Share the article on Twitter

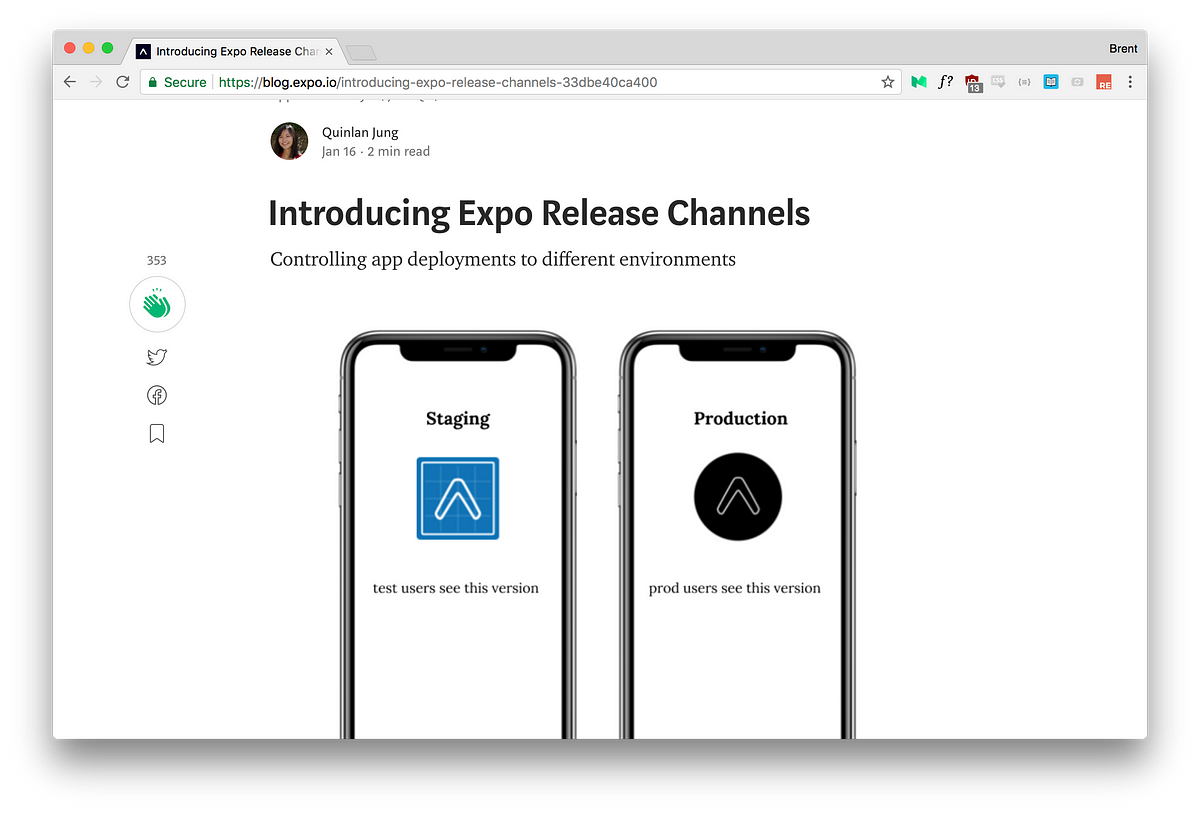pyautogui.click(x=156, y=357)
